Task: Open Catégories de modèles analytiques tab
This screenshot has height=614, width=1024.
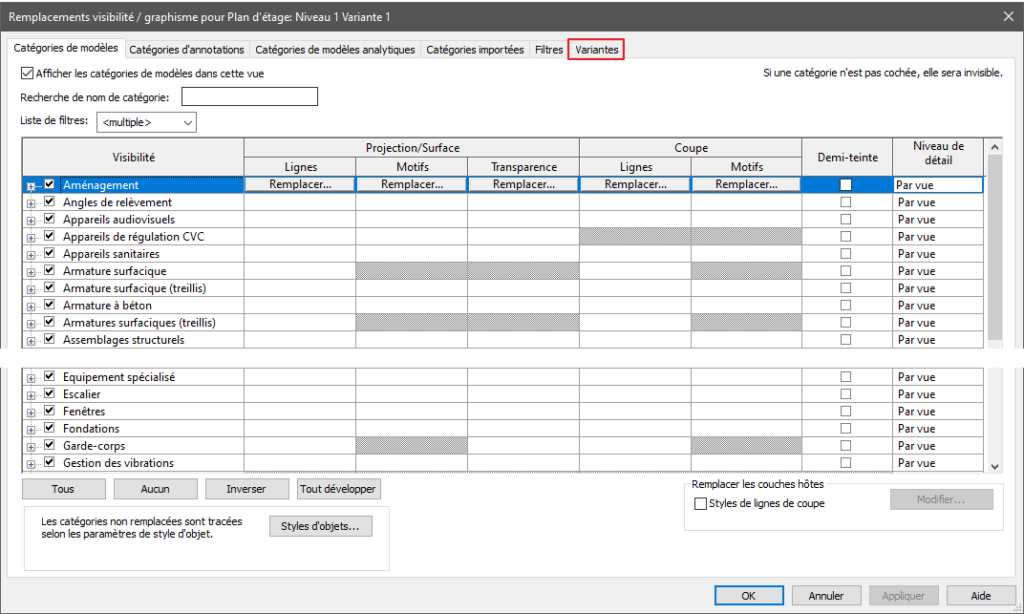Action: pos(335,50)
